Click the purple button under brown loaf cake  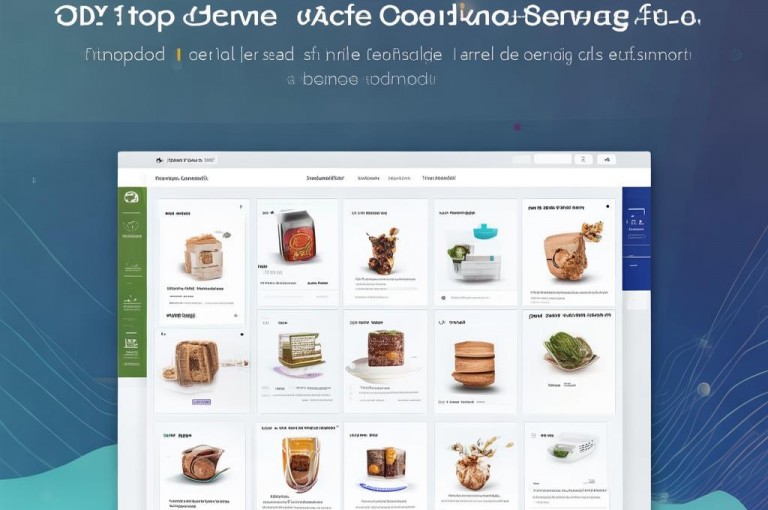click(x=201, y=402)
